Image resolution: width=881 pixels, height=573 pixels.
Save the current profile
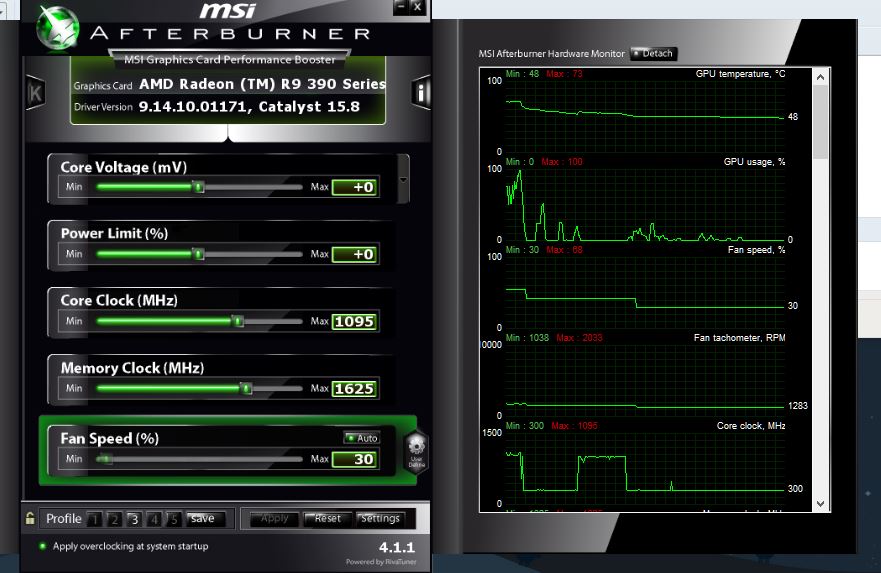coord(205,519)
